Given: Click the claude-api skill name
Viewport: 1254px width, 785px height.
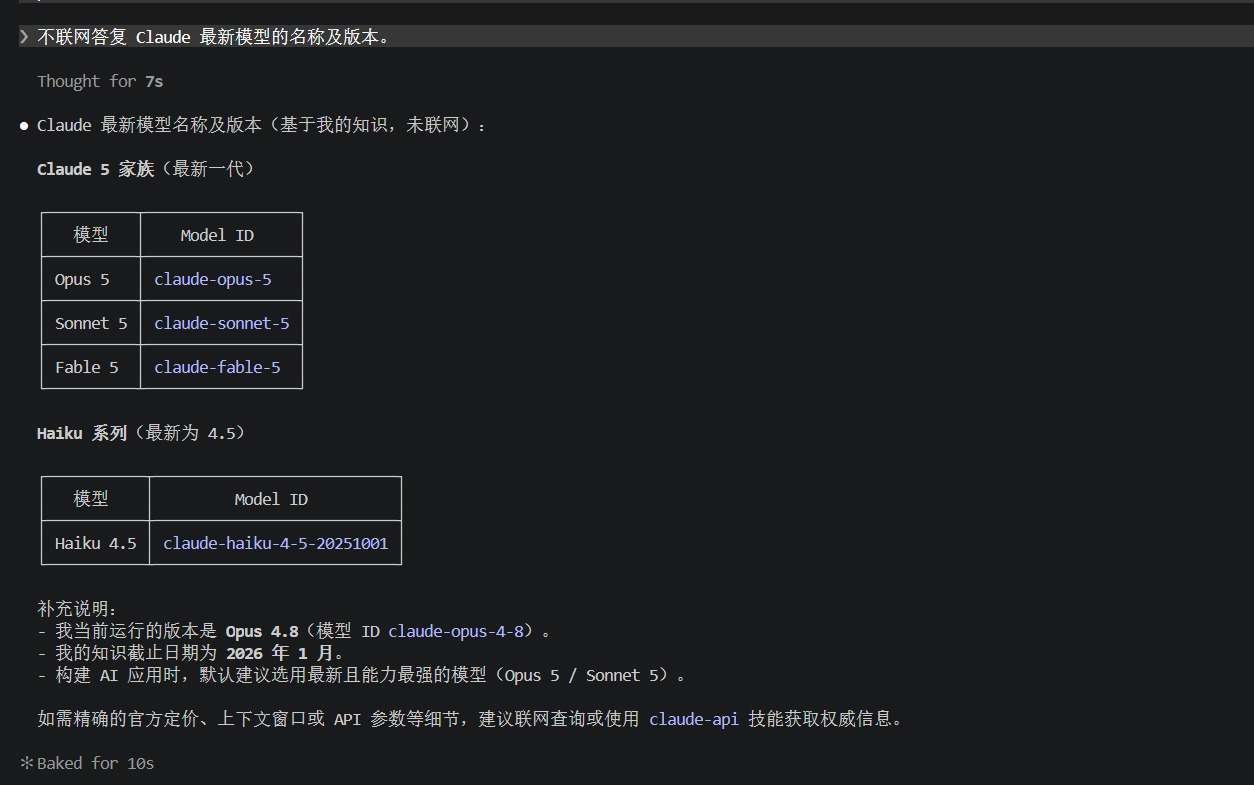Looking at the screenshot, I should [694, 719].
